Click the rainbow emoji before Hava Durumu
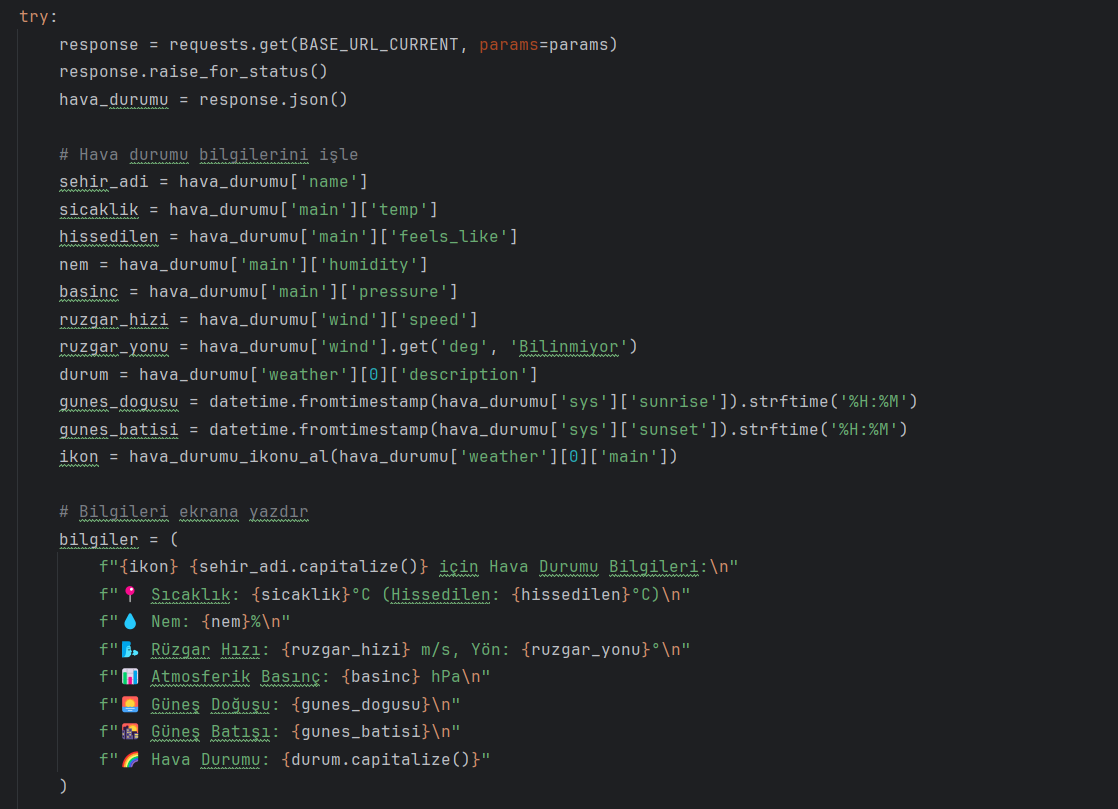Screen dimensions: 1118x809 129,760
